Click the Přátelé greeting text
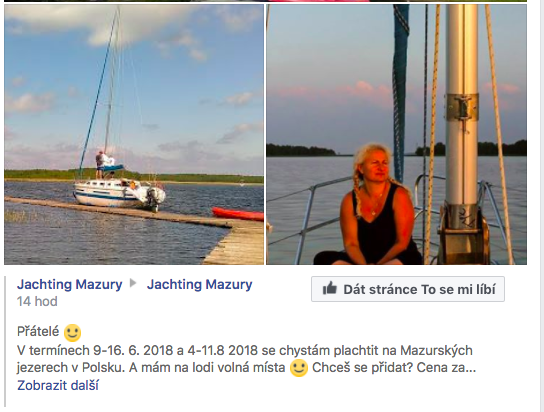 click(x=38, y=332)
